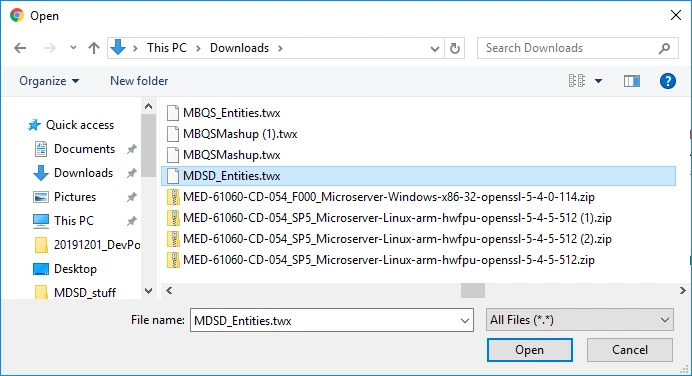
Task: Click the zip icon of the 5-4-5-512 (2).zip archive
Action: point(173,239)
